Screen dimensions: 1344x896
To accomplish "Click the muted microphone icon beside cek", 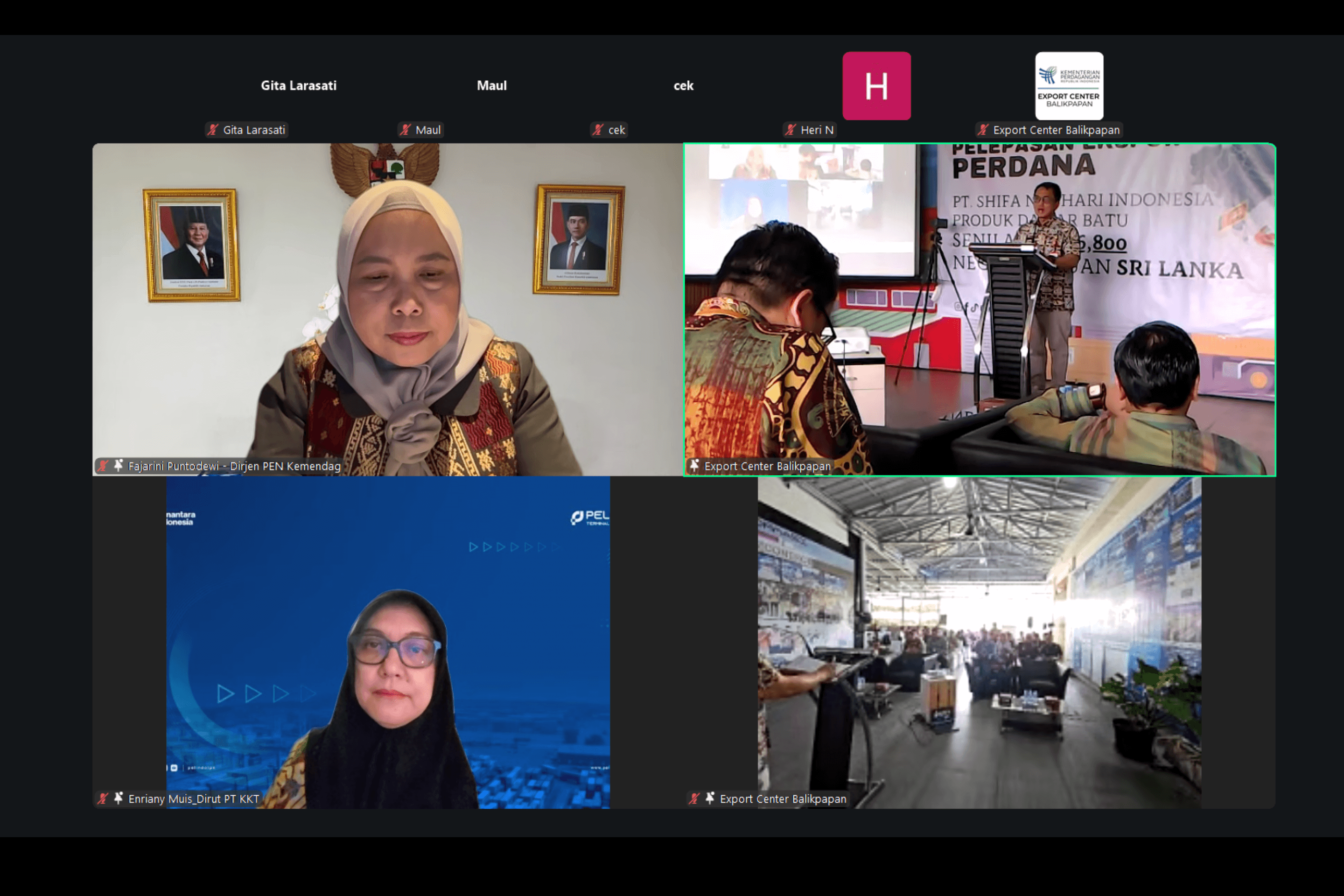I will [598, 130].
